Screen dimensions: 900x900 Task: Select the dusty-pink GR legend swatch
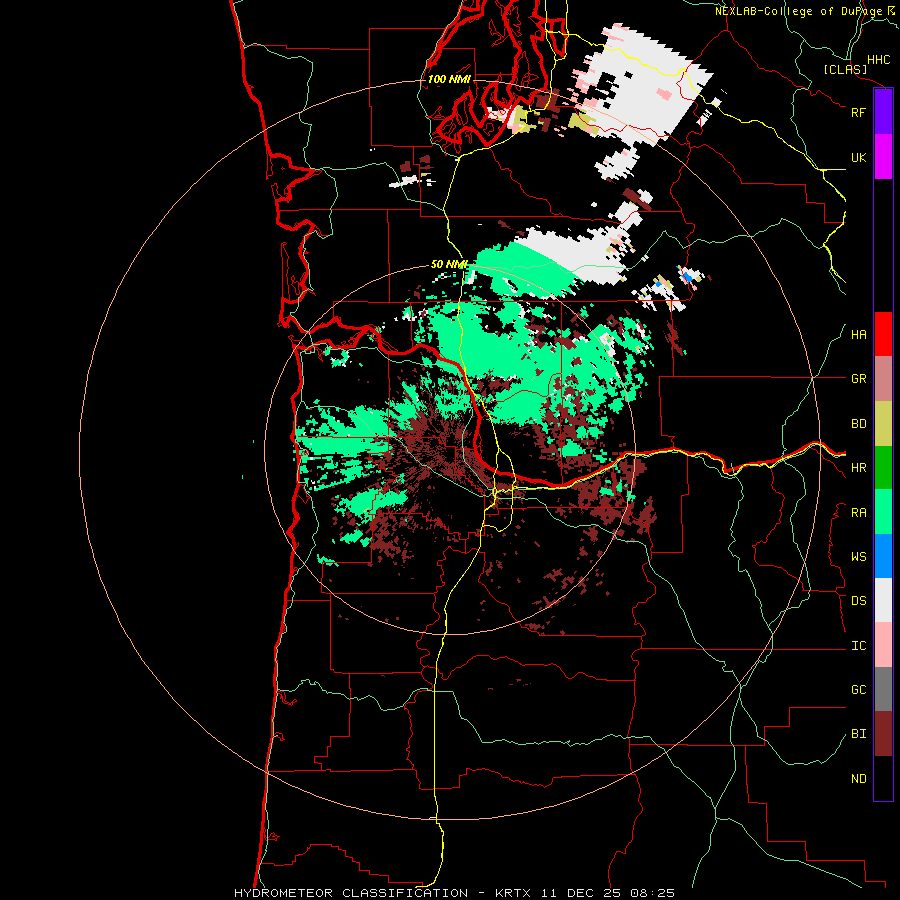(883, 379)
